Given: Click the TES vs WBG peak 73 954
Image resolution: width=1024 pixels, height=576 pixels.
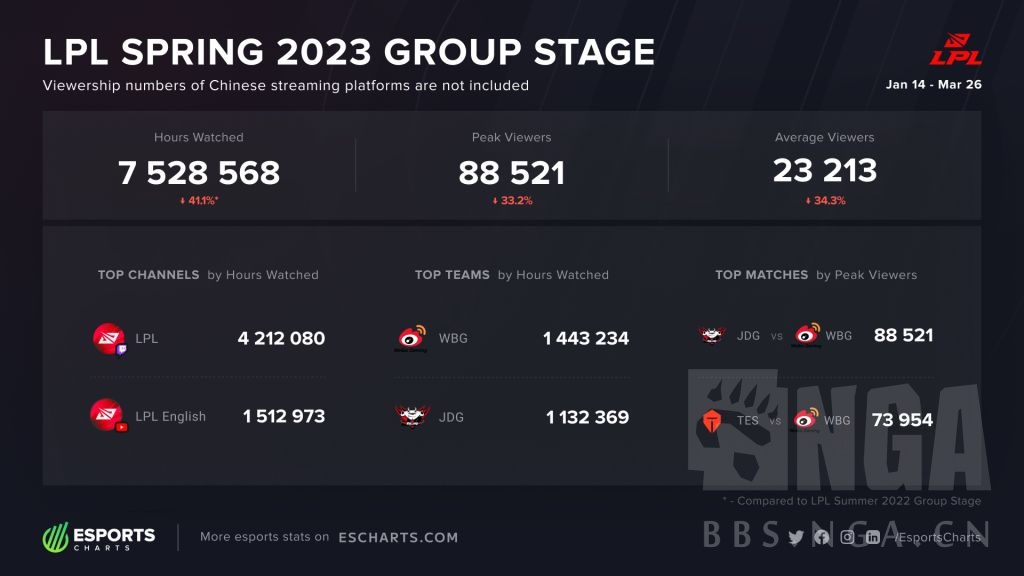Looking at the screenshot, I should tap(902, 420).
